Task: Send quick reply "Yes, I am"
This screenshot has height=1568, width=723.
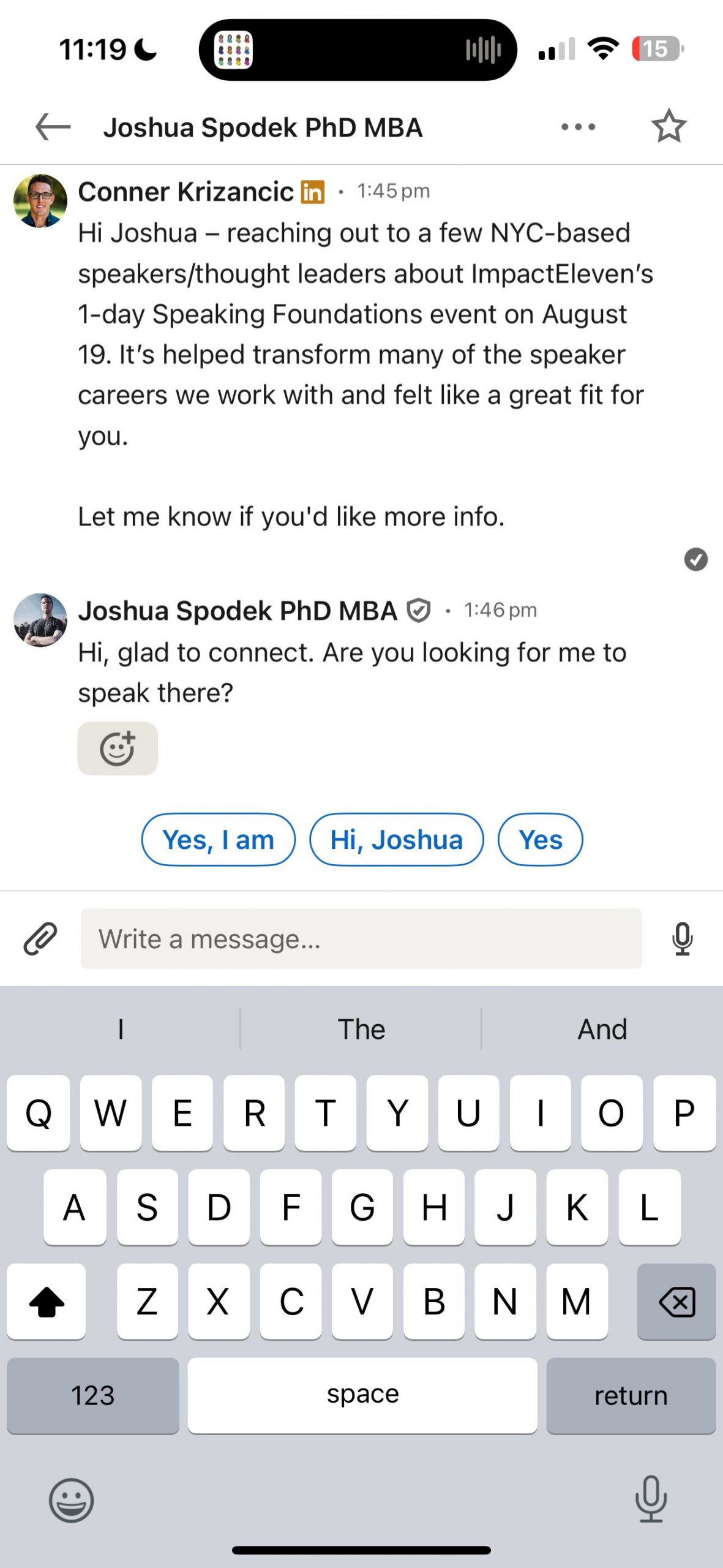Action: pyautogui.click(x=219, y=840)
